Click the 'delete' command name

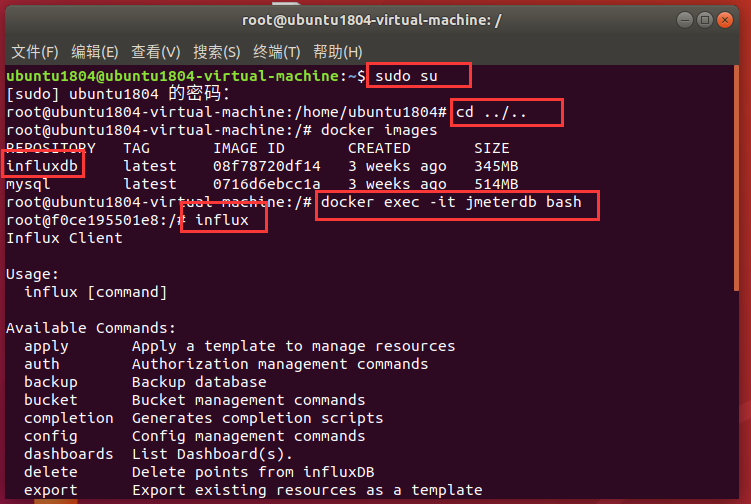[x=51, y=472]
